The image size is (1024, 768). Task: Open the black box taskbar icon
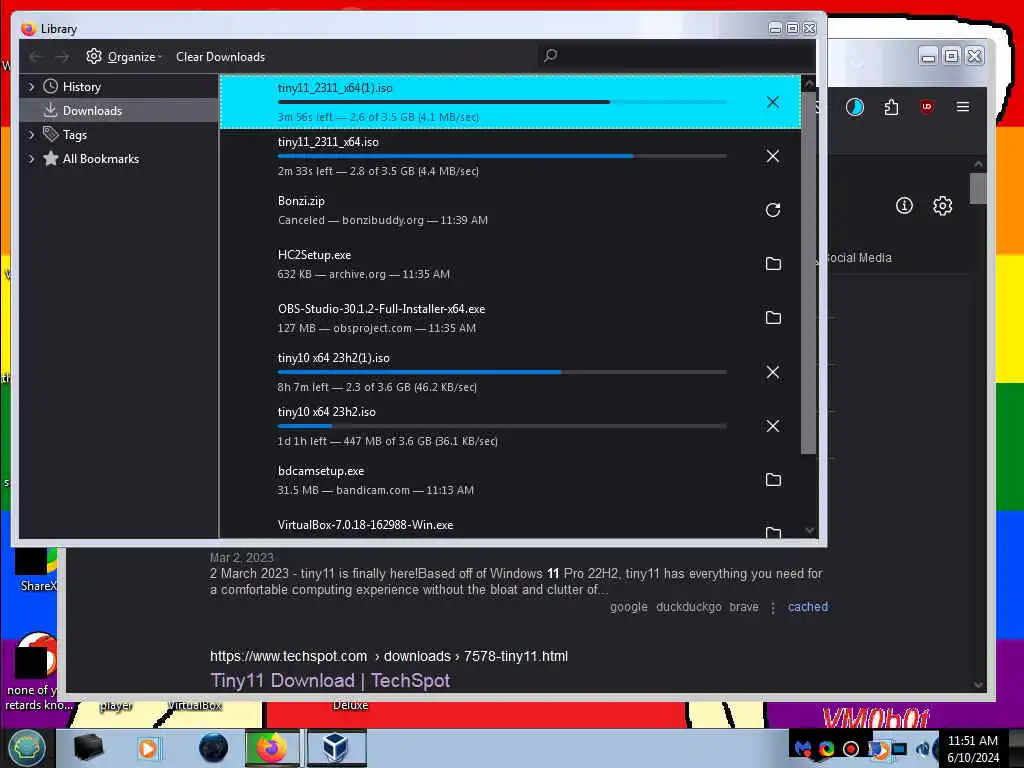tap(88, 748)
